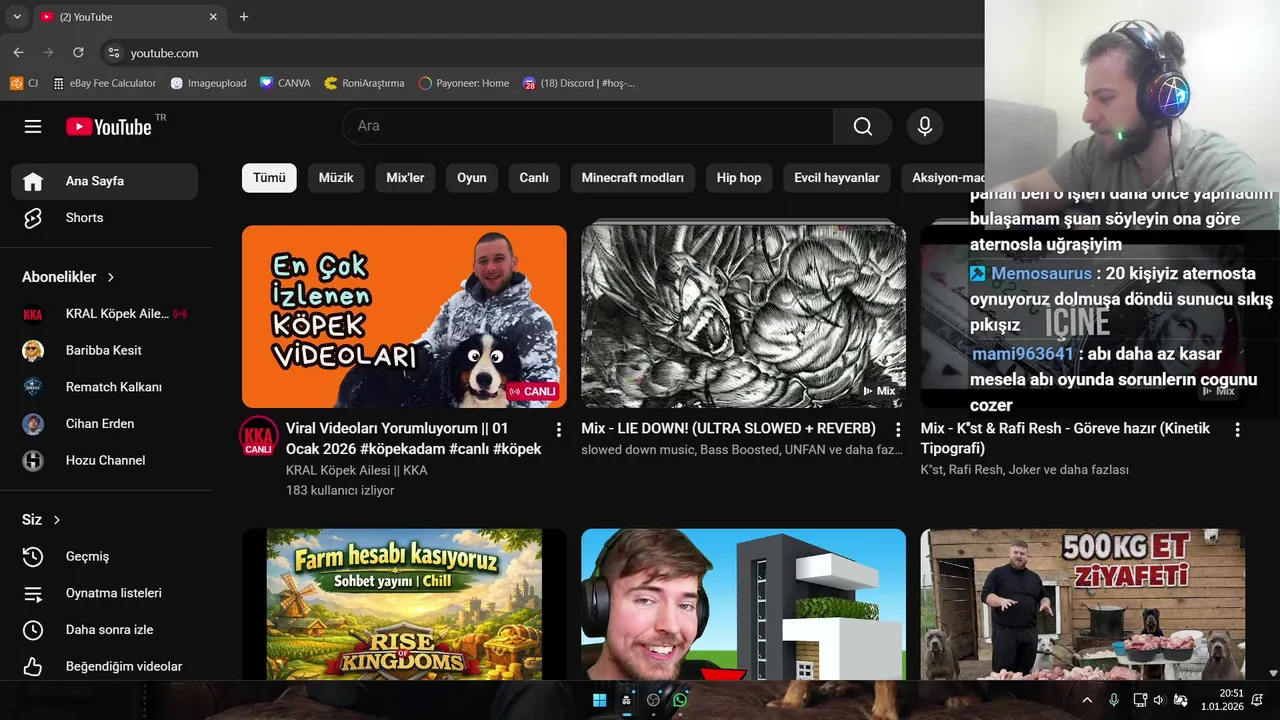
Task: Go back in the browser
Action: [18, 53]
